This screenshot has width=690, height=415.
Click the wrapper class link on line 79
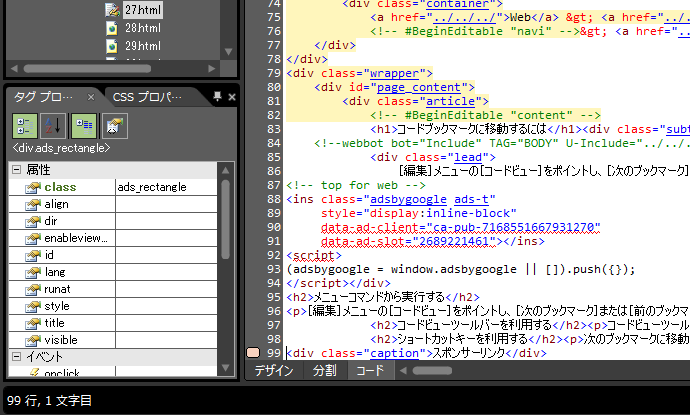[394, 73]
